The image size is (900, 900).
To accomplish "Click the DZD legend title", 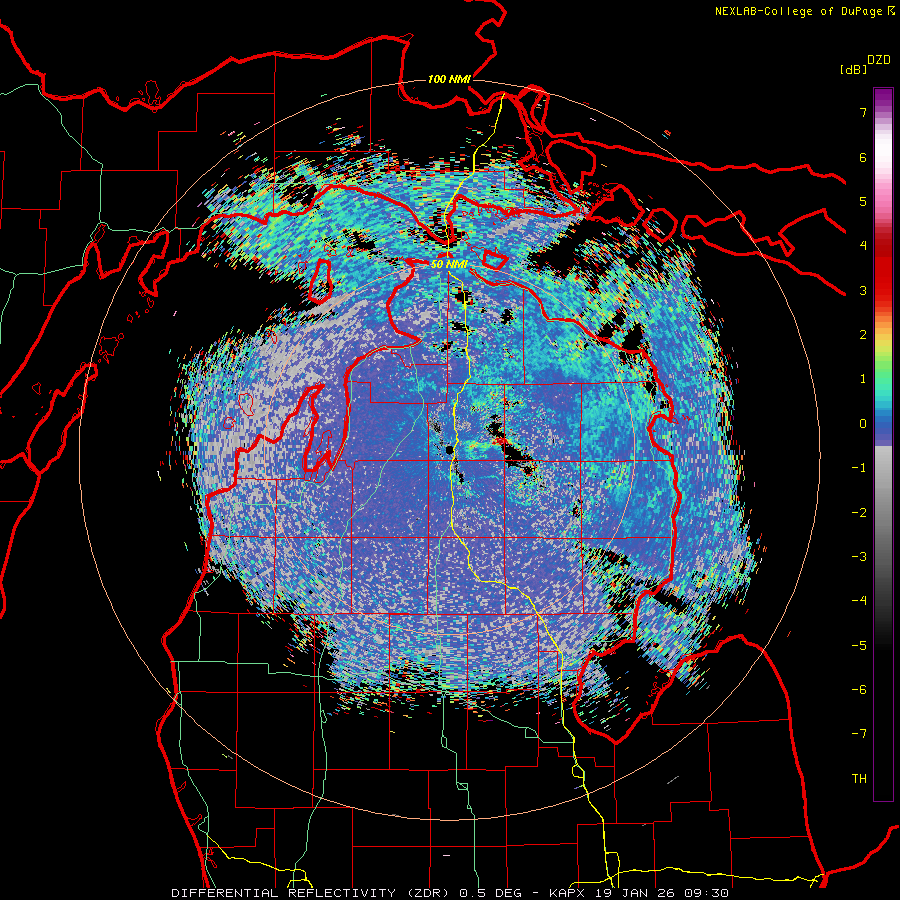I will [879, 60].
